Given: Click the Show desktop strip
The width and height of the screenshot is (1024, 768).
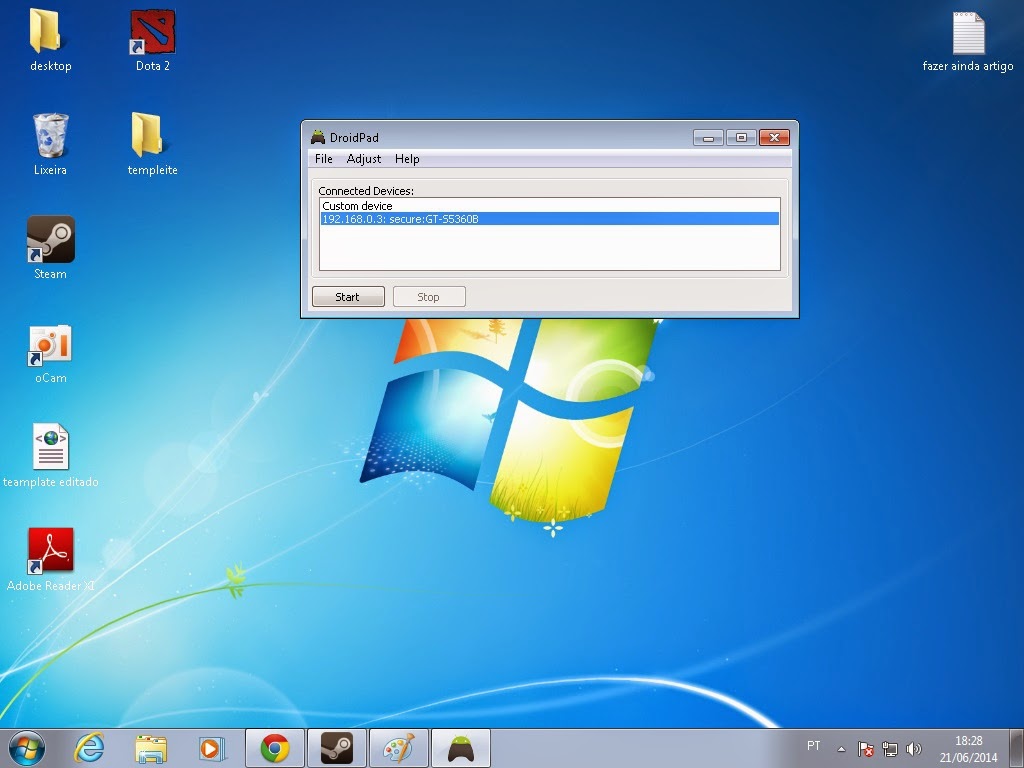Looking at the screenshot, I should pyautogui.click(x=1017, y=748).
